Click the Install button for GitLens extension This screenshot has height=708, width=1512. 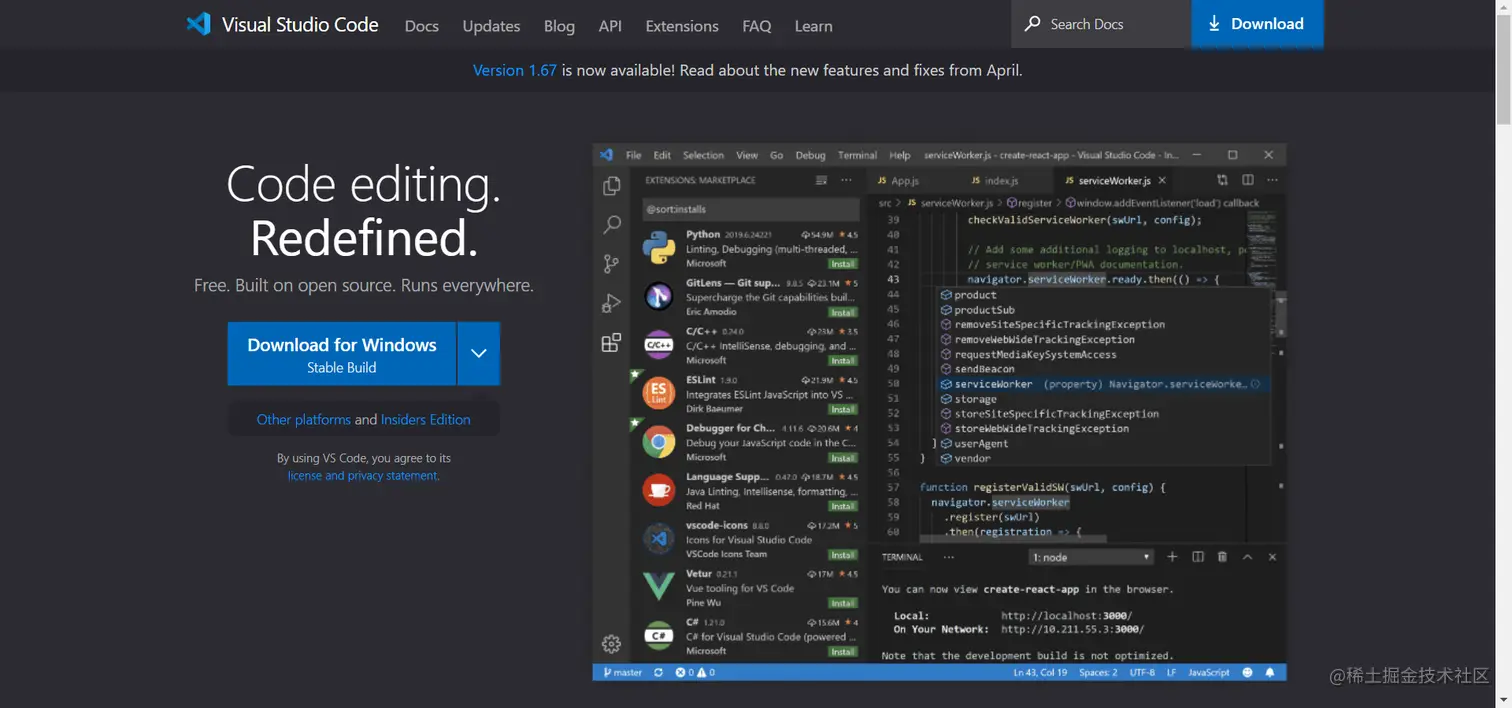(843, 312)
